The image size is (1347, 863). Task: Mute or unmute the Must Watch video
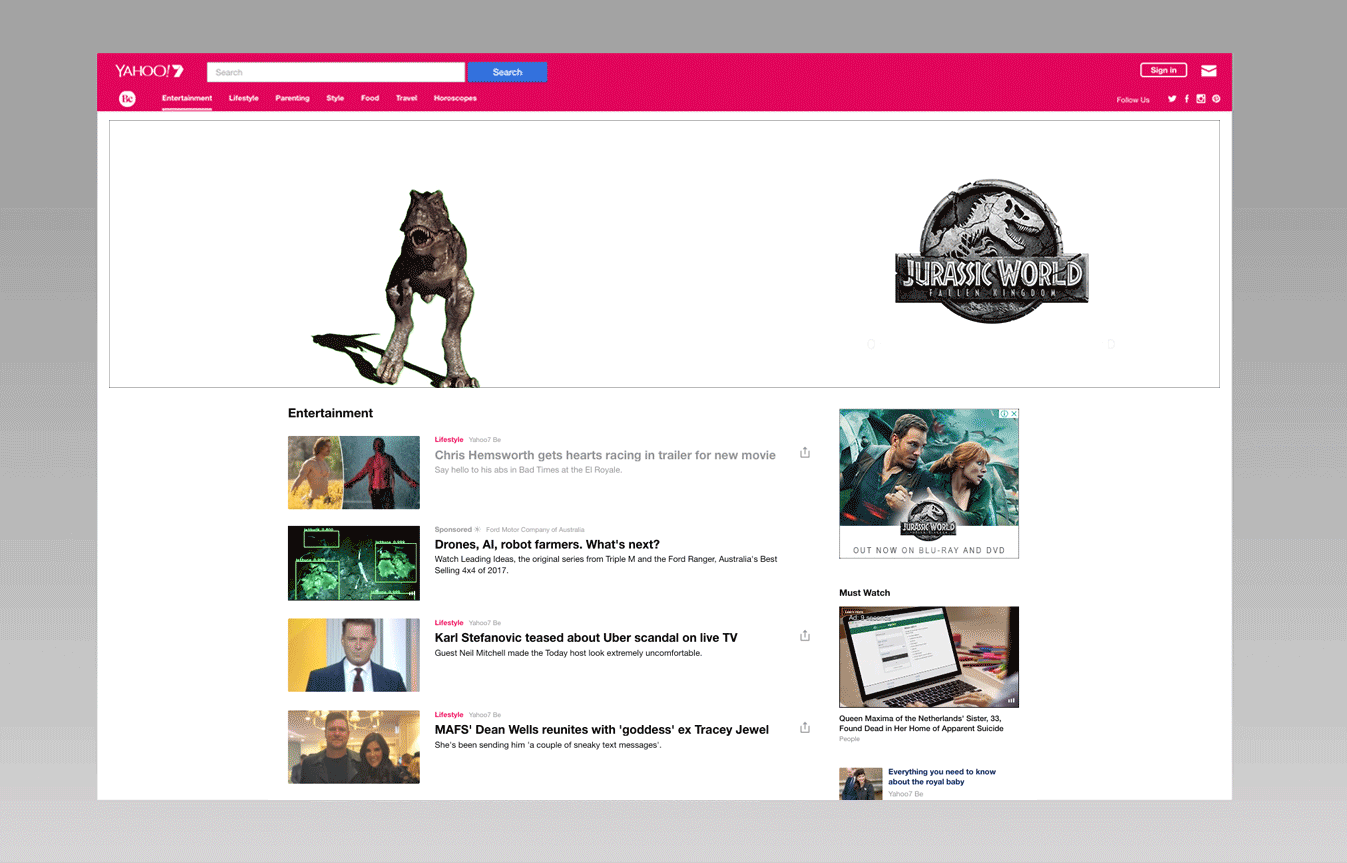[x=1011, y=700]
